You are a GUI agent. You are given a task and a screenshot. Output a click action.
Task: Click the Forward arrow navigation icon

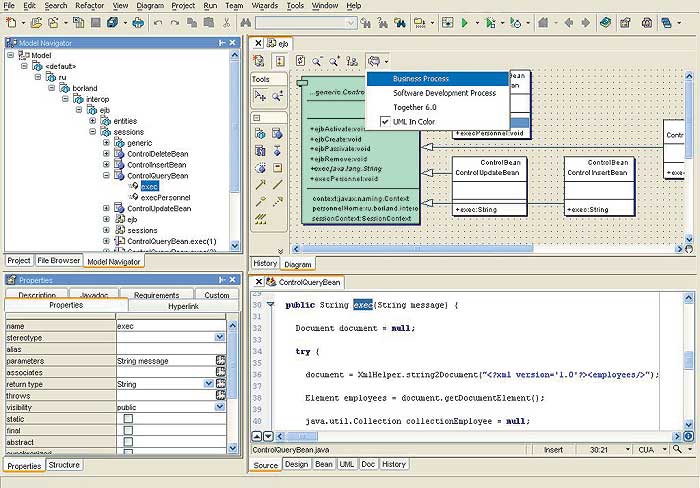(585, 22)
